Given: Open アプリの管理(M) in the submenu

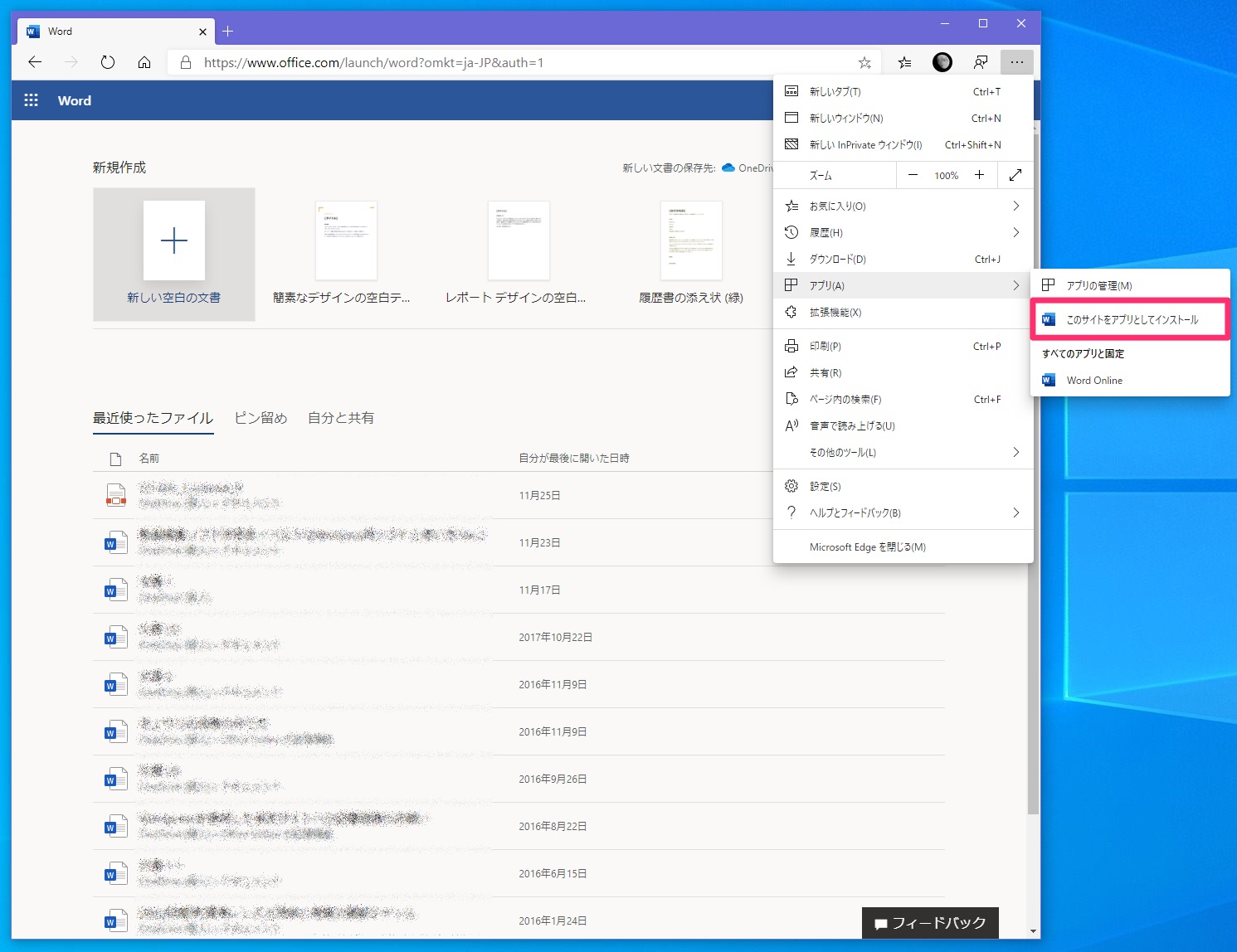Looking at the screenshot, I should pos(1130,285).
